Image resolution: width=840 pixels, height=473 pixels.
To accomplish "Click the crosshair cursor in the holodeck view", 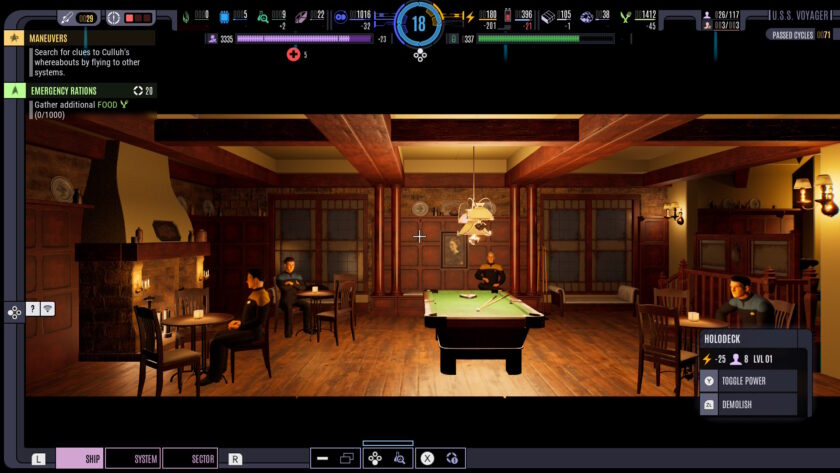I will pyautogui.click(x=419, y=236).
